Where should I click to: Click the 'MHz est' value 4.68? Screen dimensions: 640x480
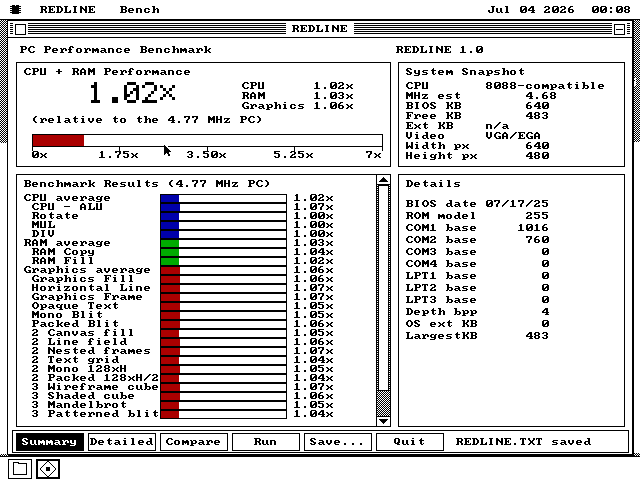[x=541, y=96]
